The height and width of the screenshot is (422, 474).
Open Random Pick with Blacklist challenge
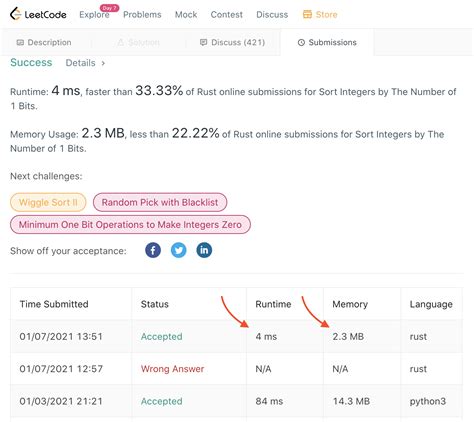pos(160,202)
